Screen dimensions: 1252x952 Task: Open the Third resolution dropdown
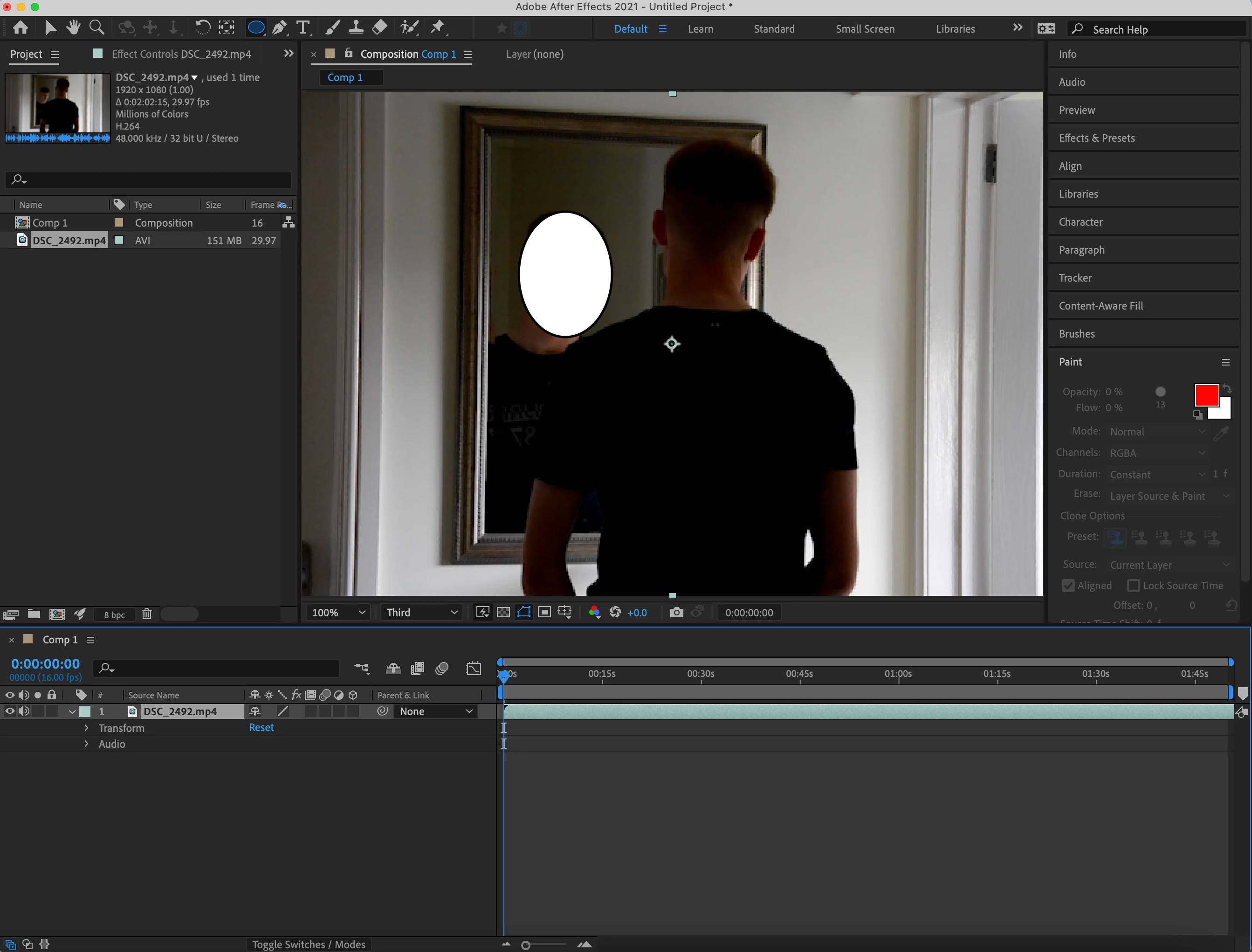(x=421, y=613)
